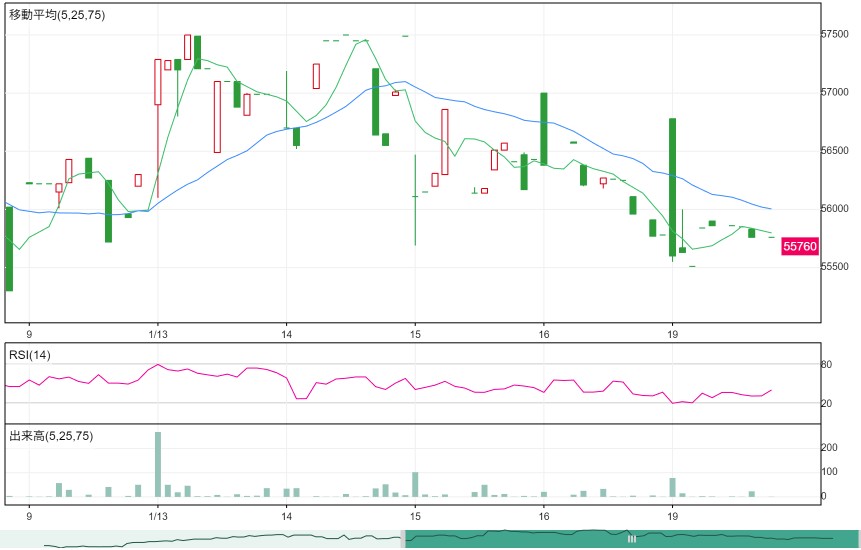861x550 pixels.
Task: Click the 16 date under the price chart
Action: pos(544,334)
